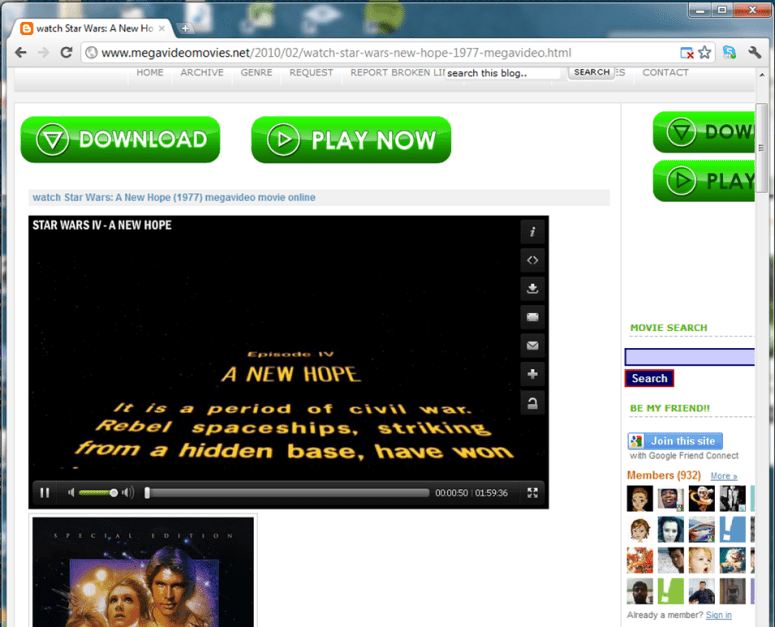Enter fullscreen mode on the video
The image size is (775, 627).
click(533, 492)
